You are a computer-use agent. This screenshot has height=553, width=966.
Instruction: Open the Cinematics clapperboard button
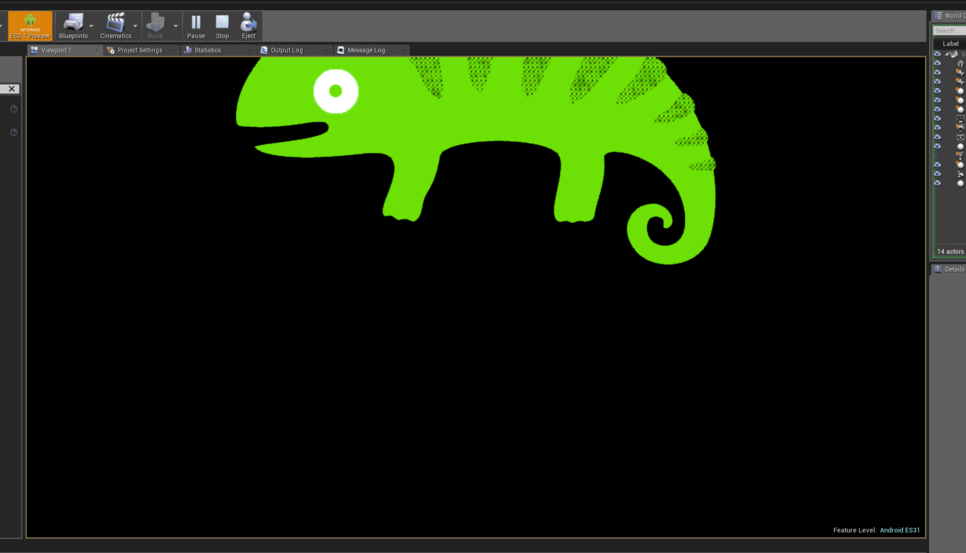116,26
